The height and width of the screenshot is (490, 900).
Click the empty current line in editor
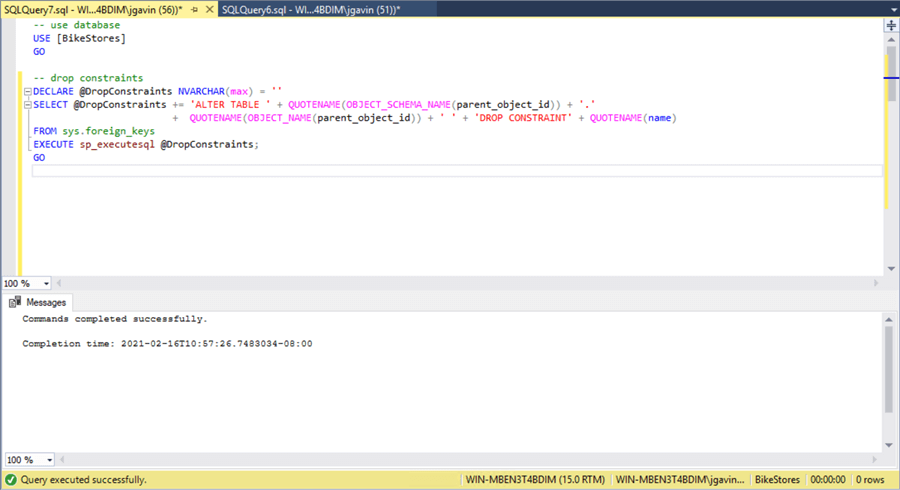[x=457, y=171]
